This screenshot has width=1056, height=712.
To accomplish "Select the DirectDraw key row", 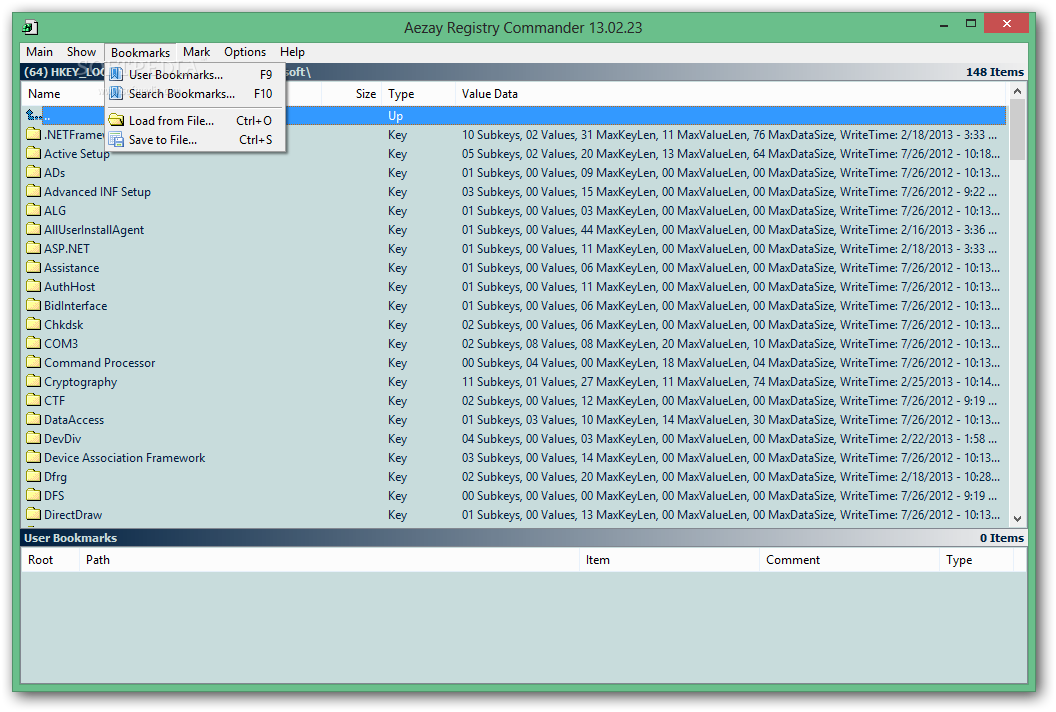I will pyautogui.click(x=514, y=515).
